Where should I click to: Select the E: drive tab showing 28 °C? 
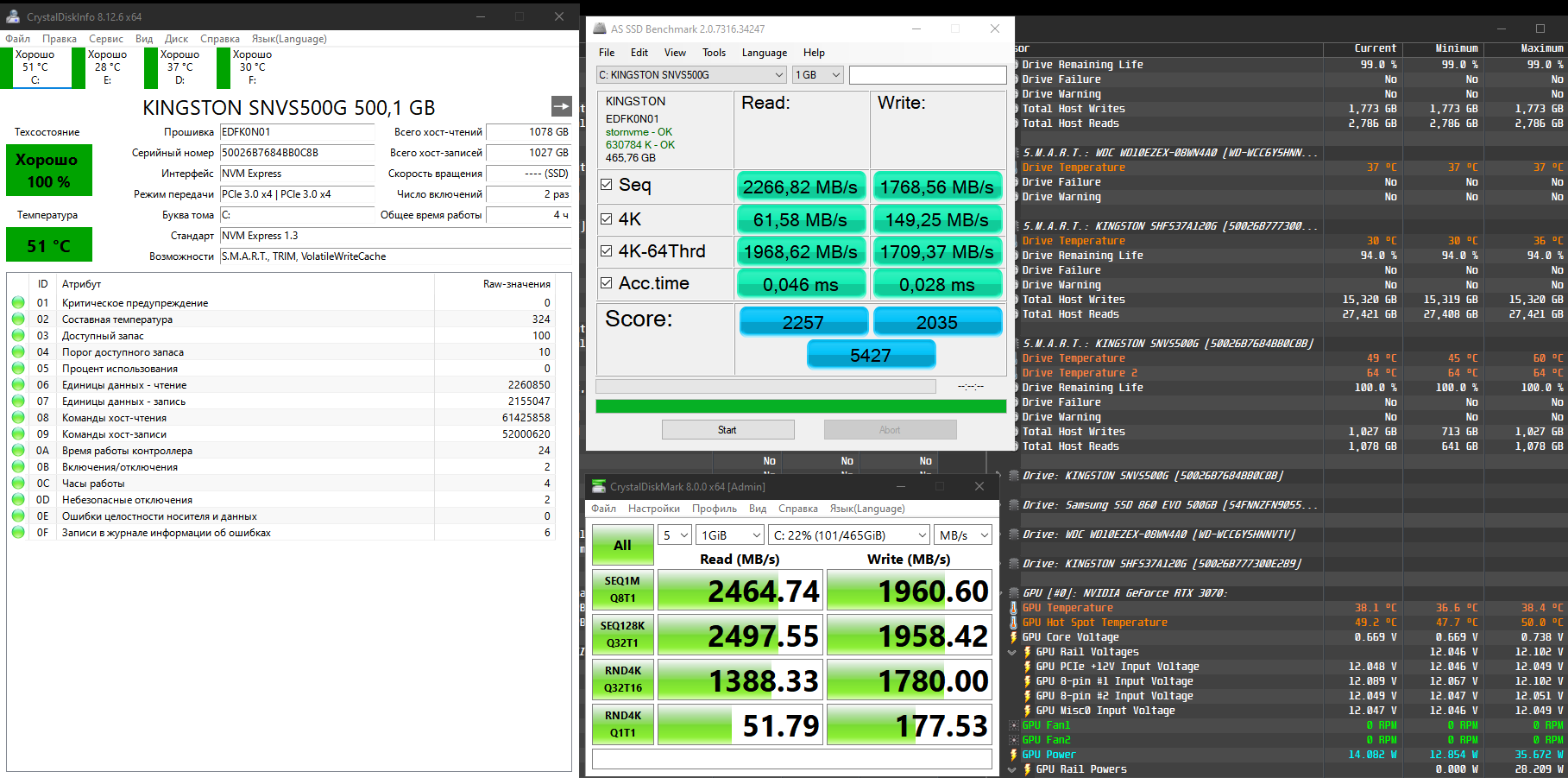tap(108, 67)
